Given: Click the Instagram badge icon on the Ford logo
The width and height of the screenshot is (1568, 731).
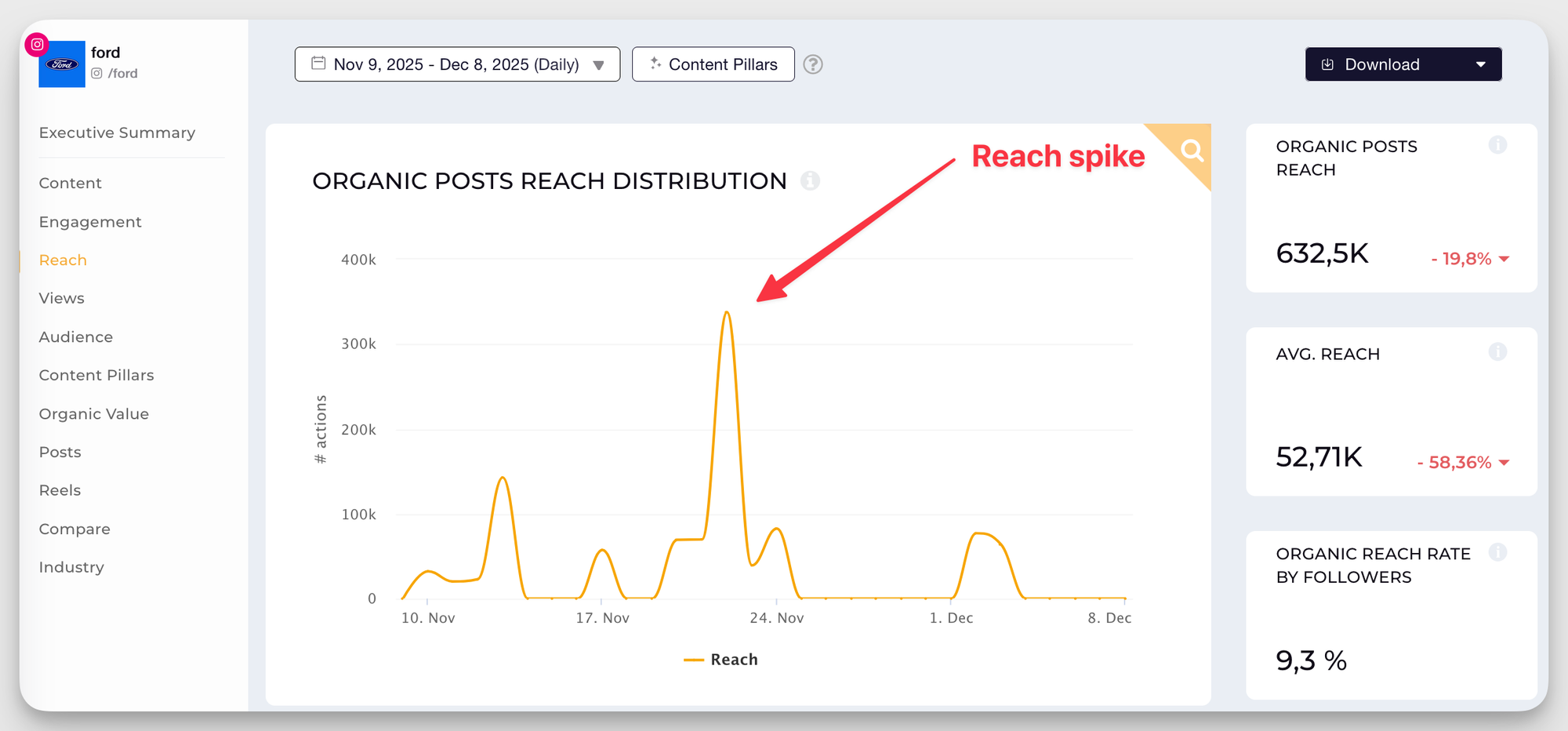Looking at the screenshot, I should [x=37, y=45].
